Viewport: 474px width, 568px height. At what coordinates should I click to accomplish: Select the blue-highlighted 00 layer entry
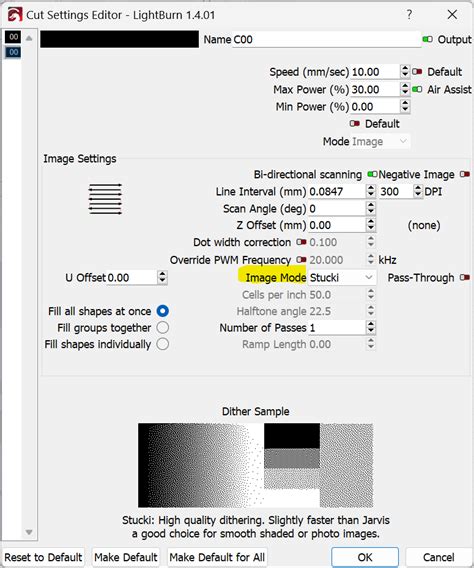point(13,52)
